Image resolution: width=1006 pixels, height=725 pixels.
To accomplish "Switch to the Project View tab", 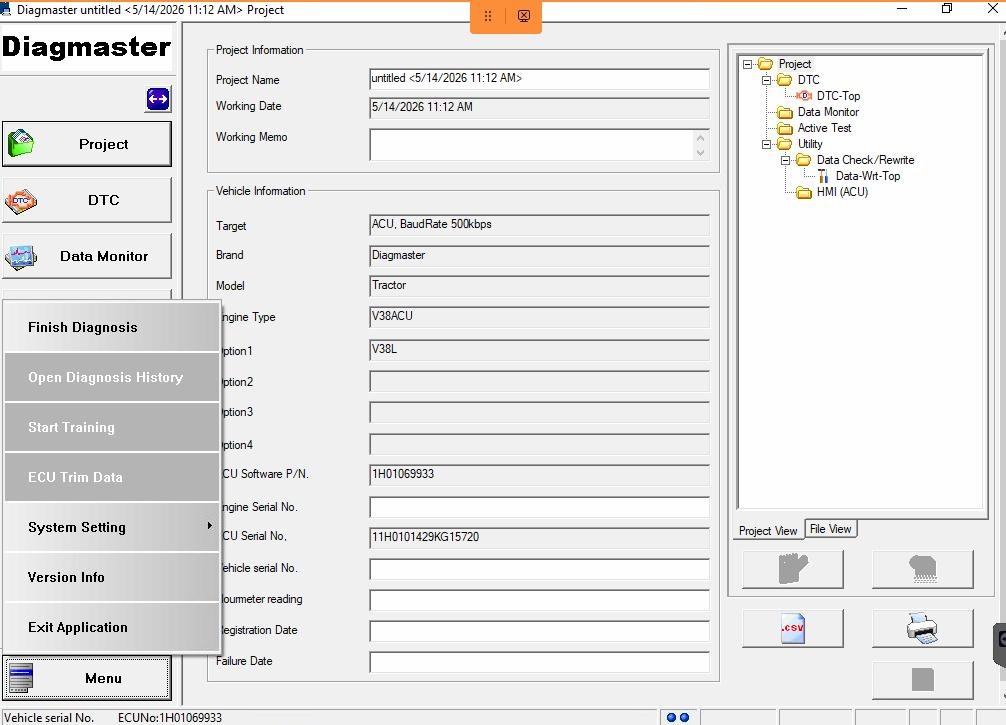I will (767, 531).
